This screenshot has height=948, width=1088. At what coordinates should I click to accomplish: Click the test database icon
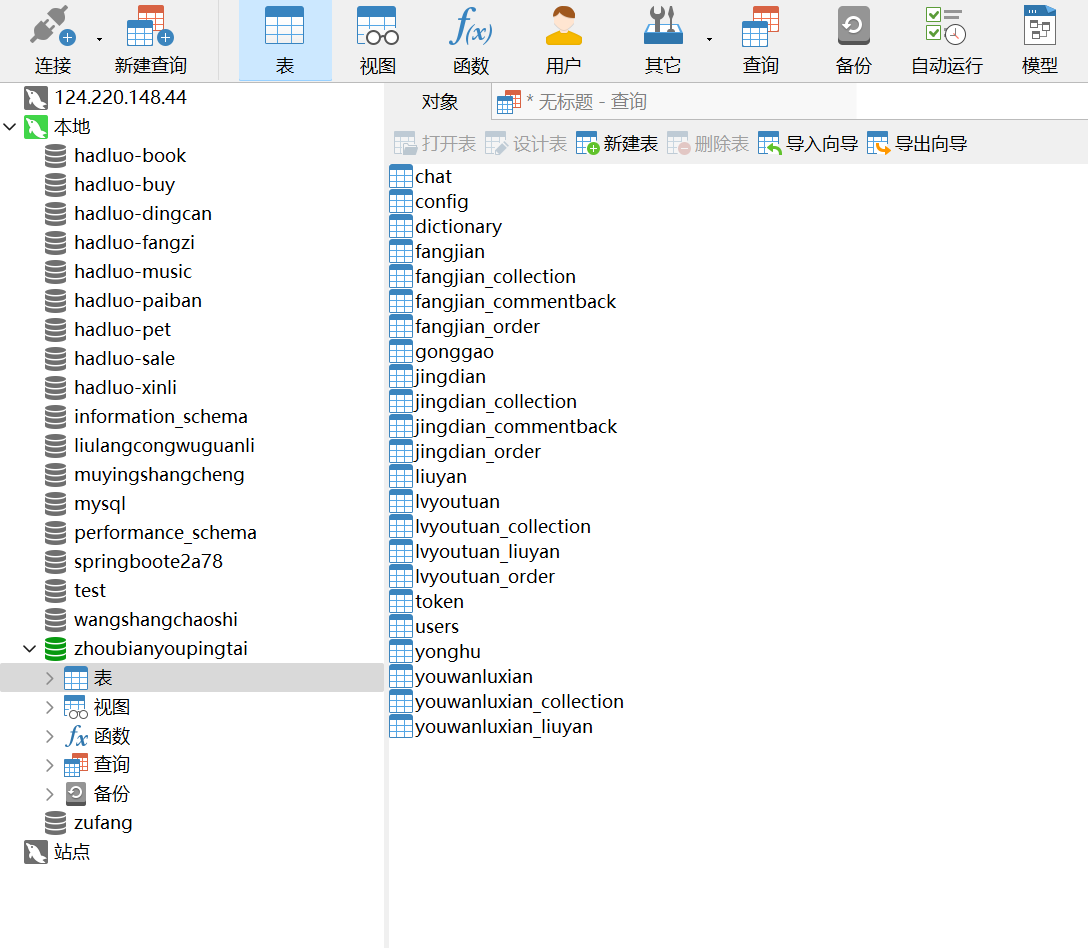tap(56, 591)
